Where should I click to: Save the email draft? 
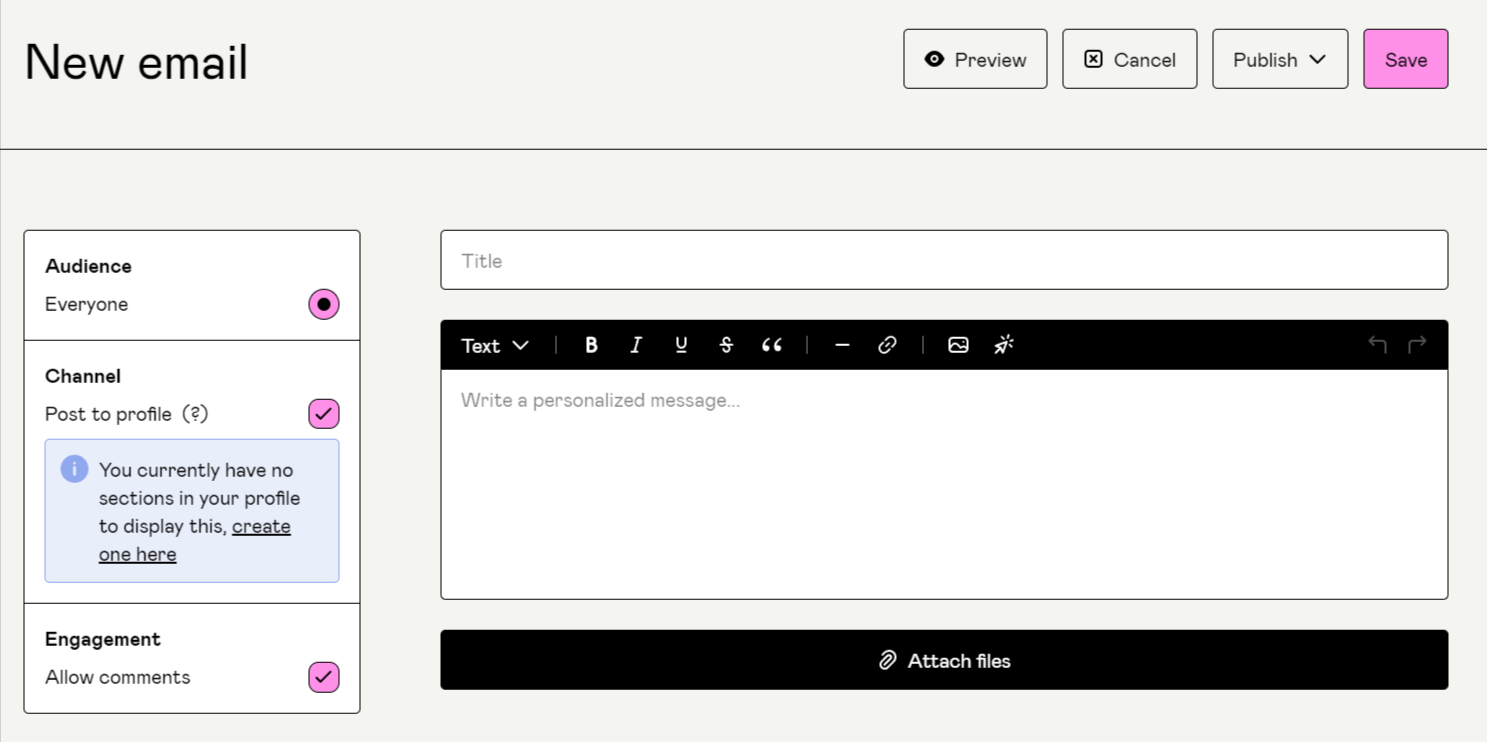(1405, 59)
